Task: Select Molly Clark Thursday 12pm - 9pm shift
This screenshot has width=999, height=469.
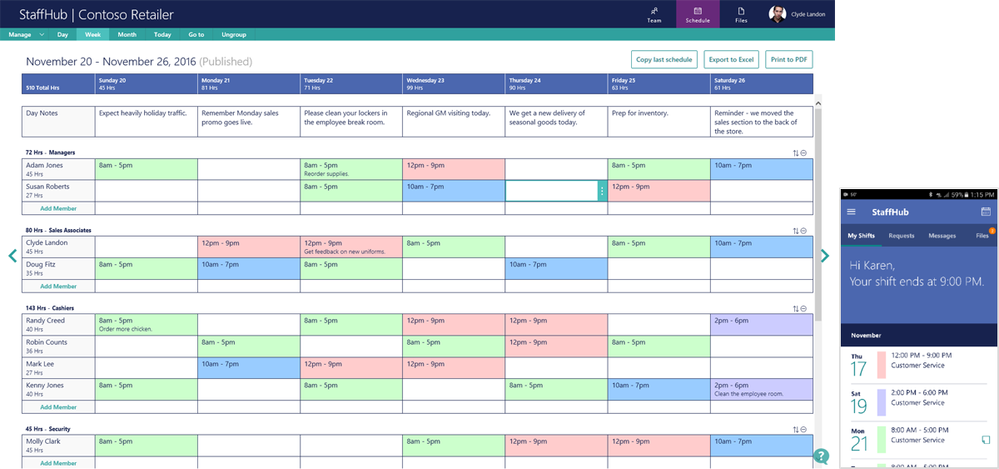Action: (x=556, y=445)
